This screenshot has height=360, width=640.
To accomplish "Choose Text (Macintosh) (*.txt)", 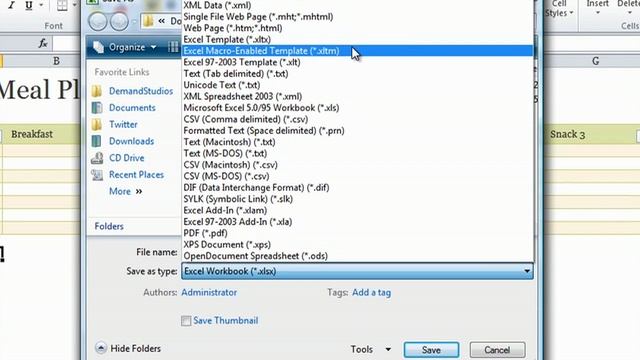I will [357, 142].
